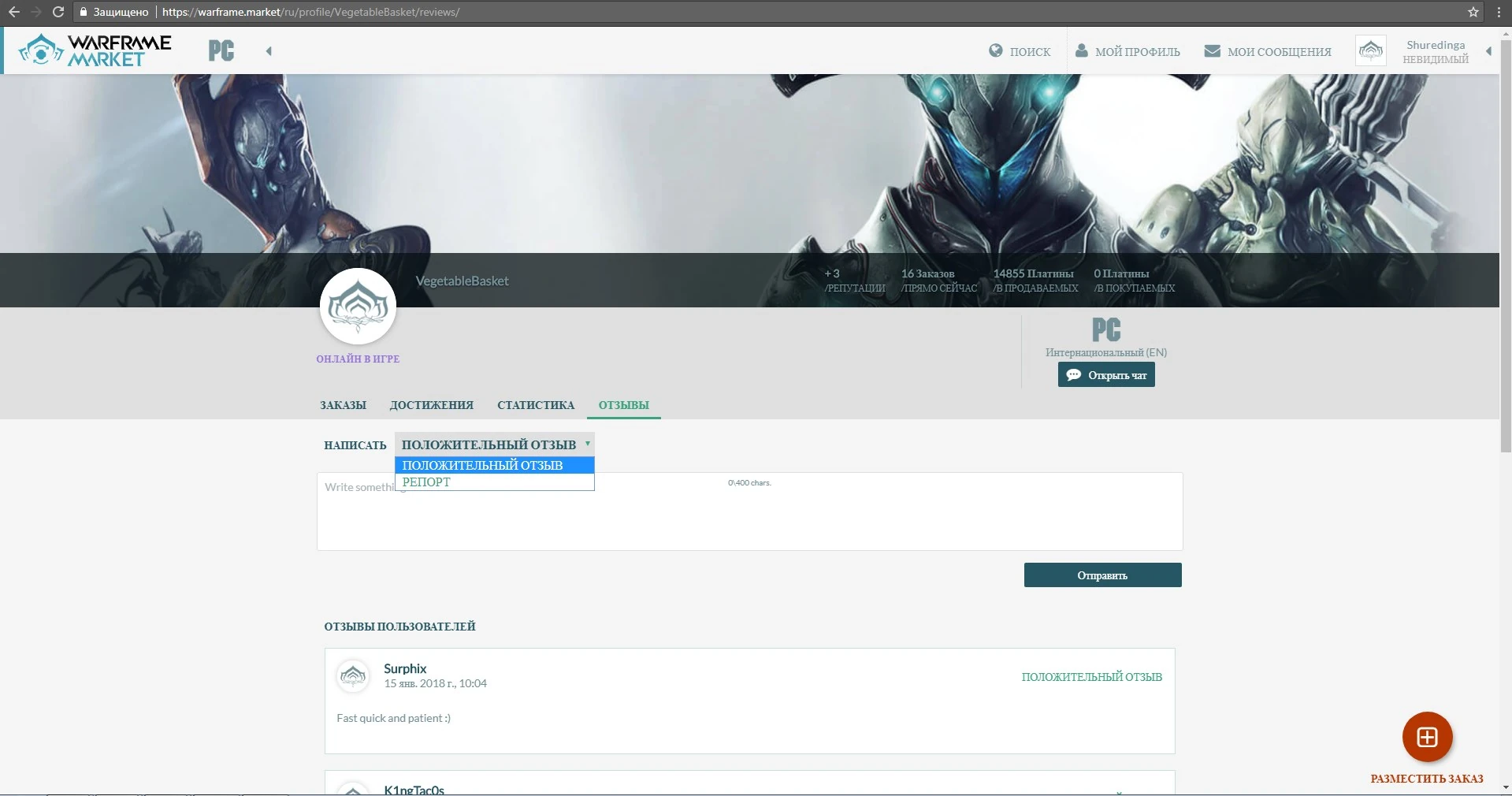Click the Отправить submit button
The image size is (1512, 796).
pos(1102,575)
